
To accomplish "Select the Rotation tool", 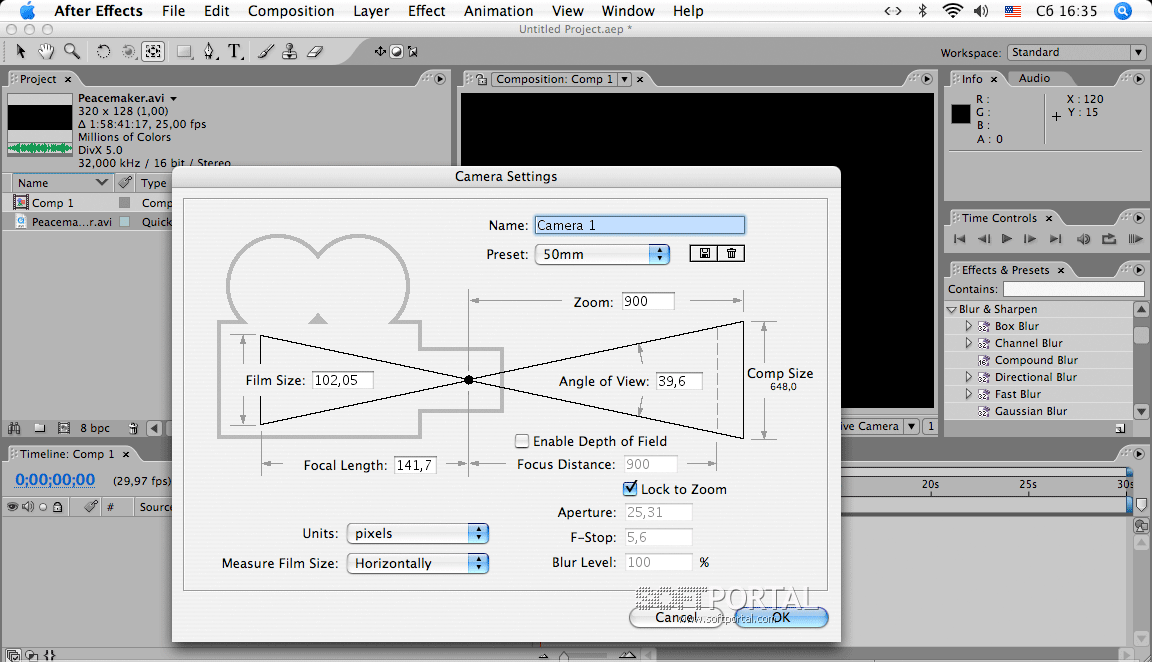I will [x=104, y=51].
